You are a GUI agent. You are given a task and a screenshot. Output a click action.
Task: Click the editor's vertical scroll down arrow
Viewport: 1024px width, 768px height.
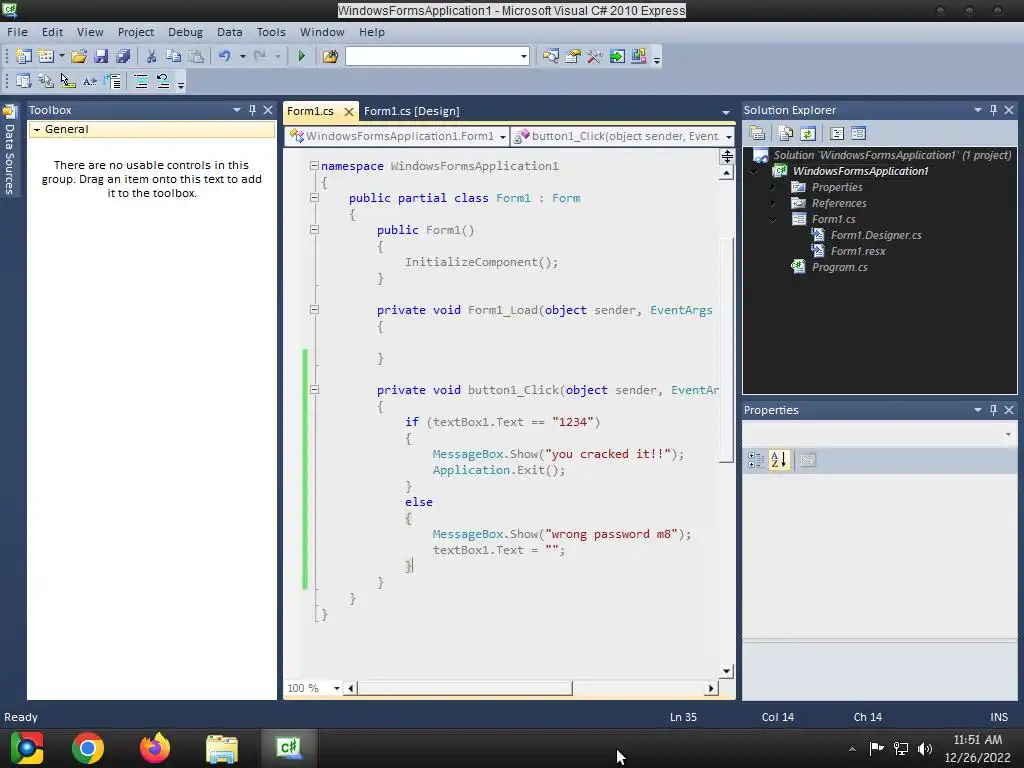pos(726,671)
